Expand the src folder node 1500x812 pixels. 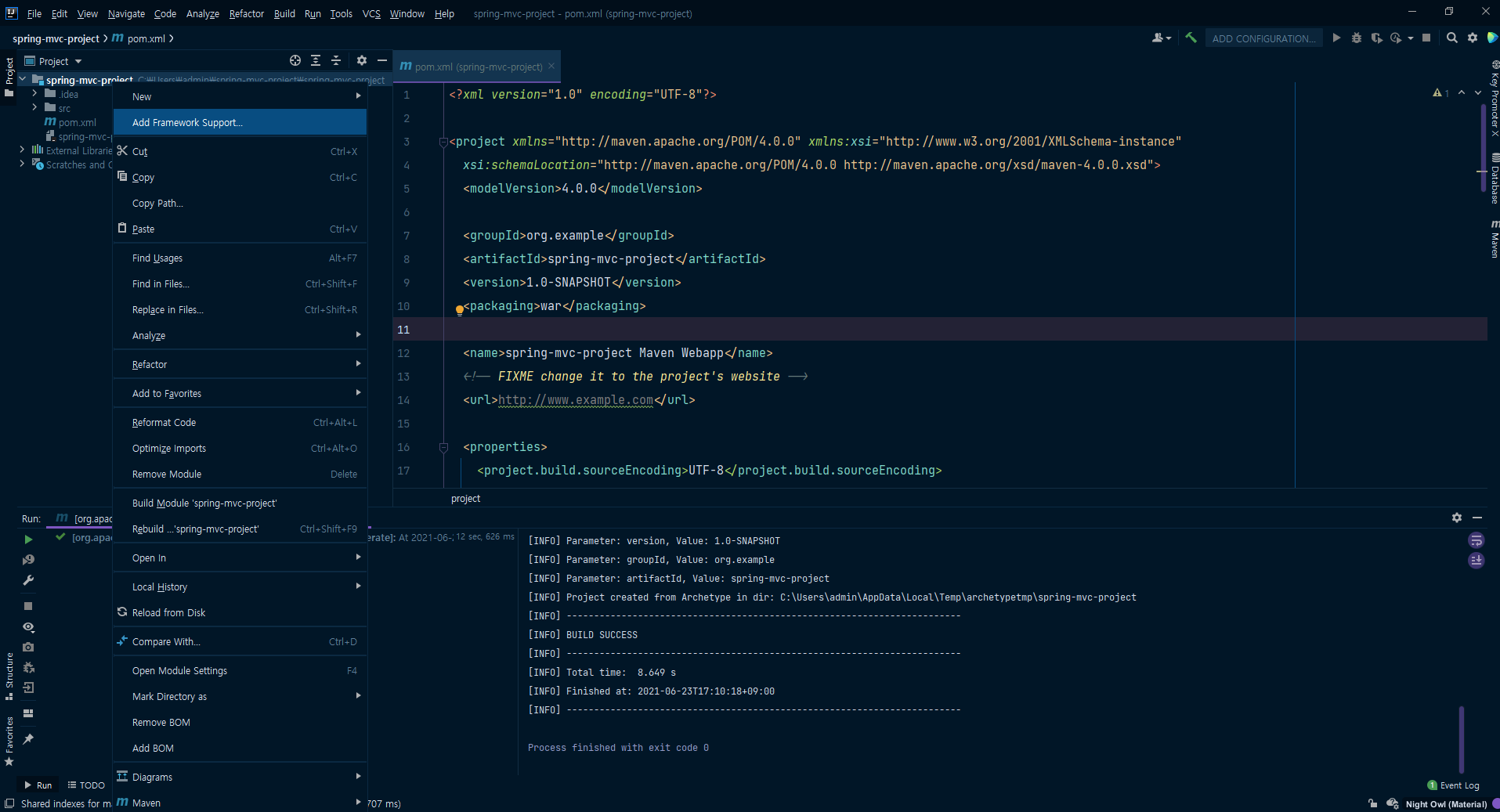(x=34, y=107)
